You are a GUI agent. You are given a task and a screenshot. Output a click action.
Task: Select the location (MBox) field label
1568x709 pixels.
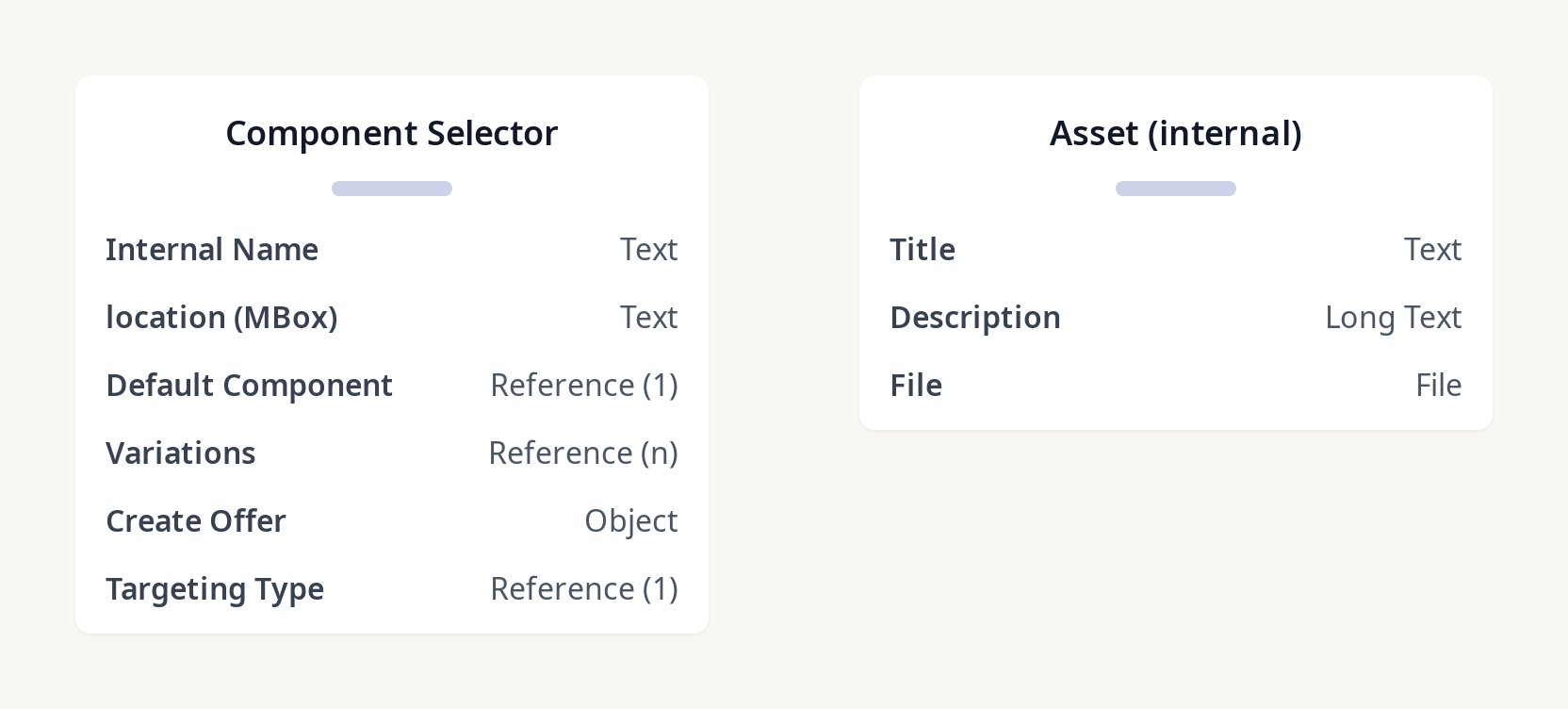(221, 318)
